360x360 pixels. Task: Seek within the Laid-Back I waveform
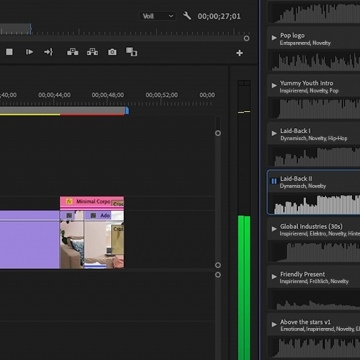pyautogui.click(x=314, y=156)
